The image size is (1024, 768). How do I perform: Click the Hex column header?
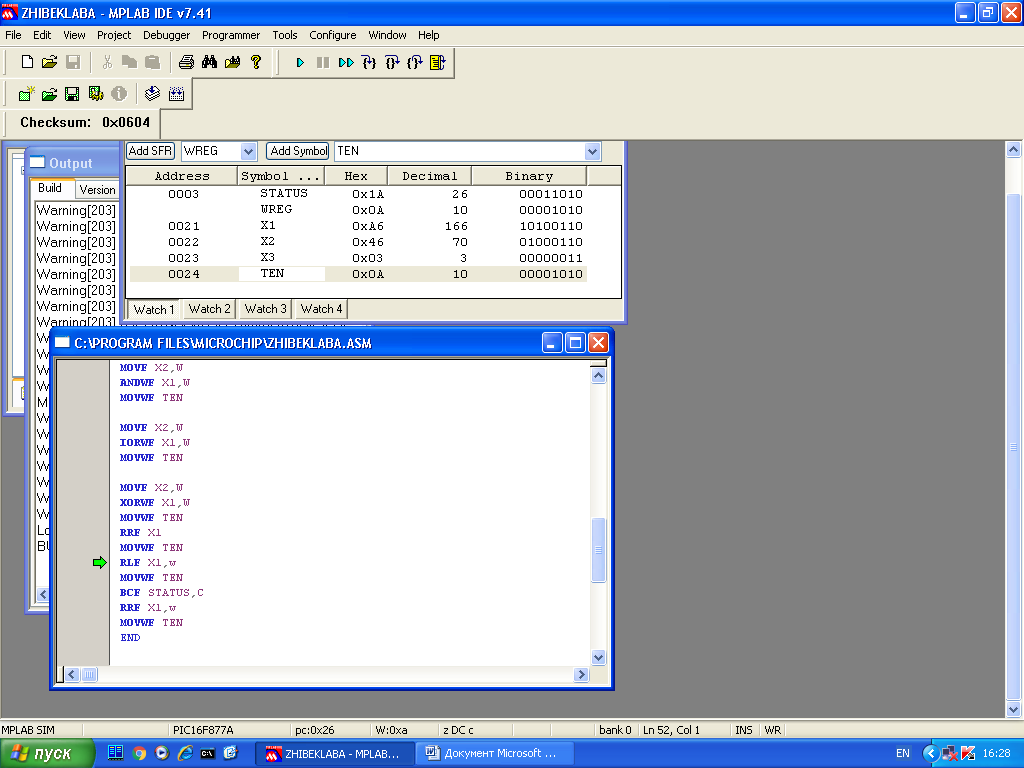tap(356, 176)
